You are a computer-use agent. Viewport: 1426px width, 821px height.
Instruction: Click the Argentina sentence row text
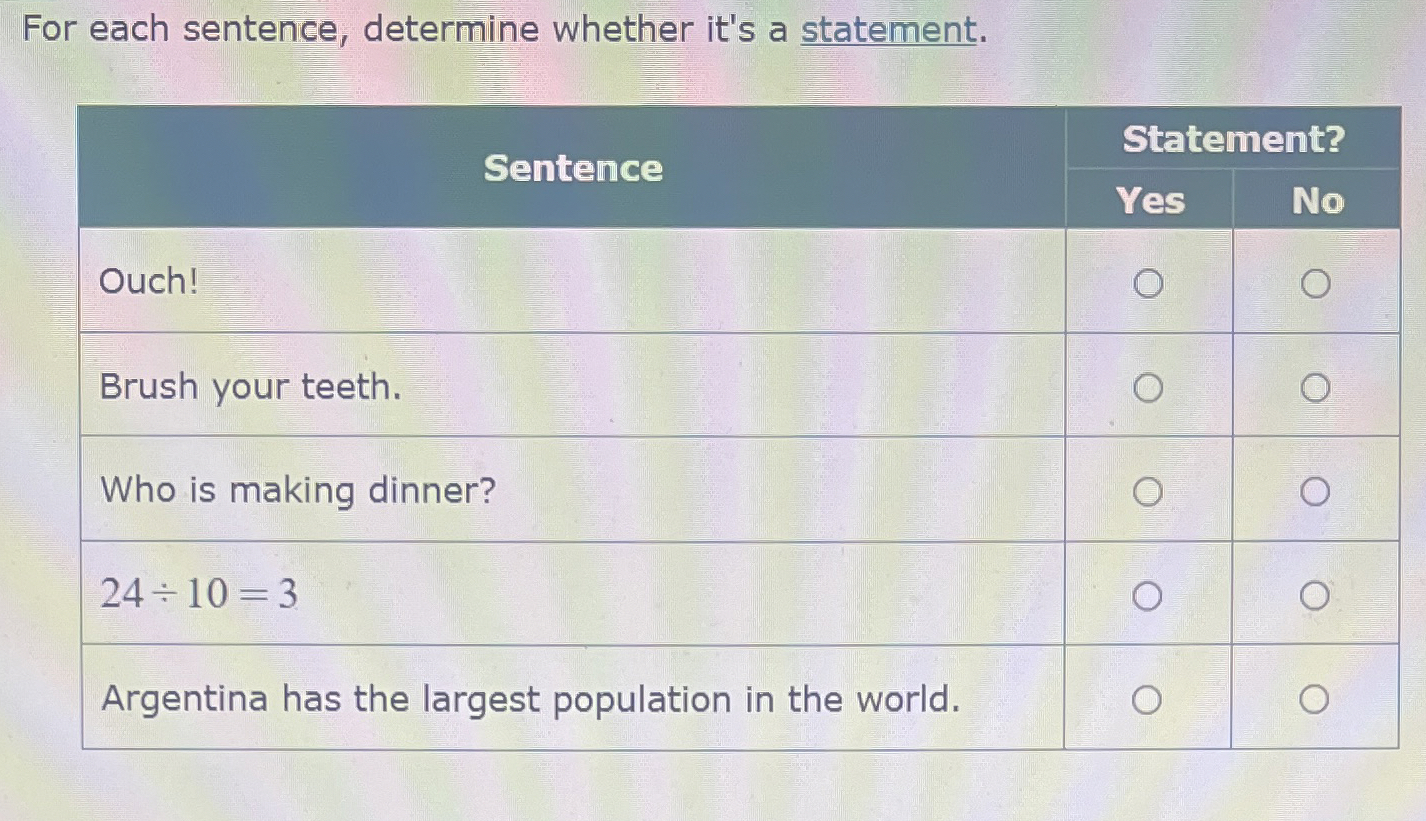coord(529,699)
